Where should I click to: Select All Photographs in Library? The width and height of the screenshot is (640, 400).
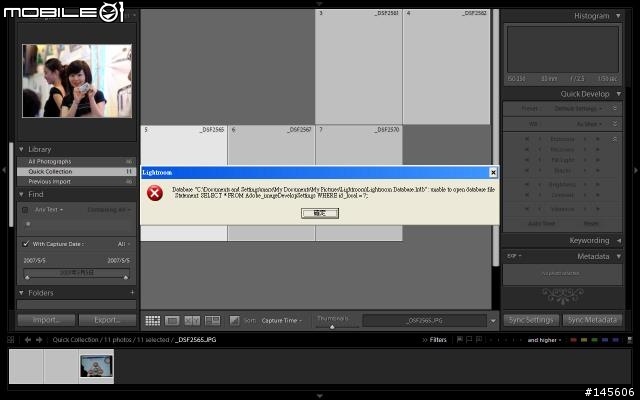[x=76, y=162]
